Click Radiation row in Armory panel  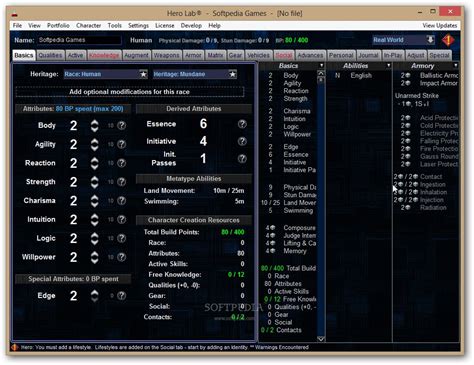tap(423, 208)
